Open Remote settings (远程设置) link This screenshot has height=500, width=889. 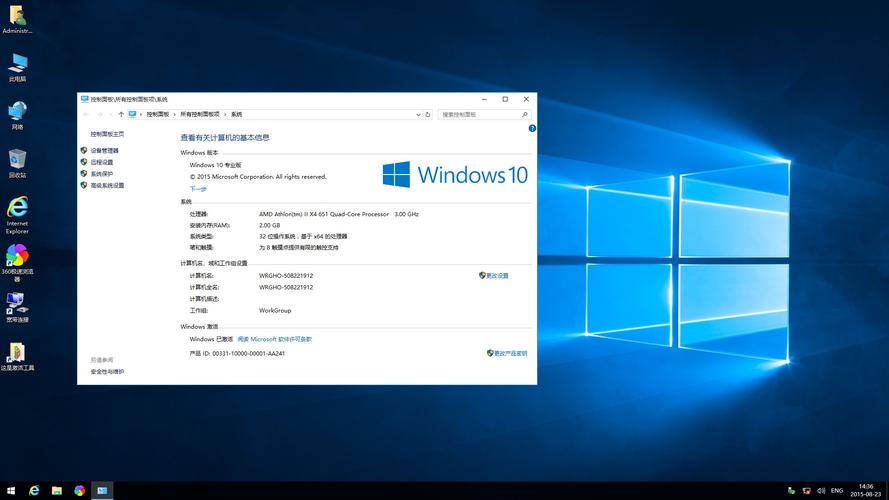point(101,162)
